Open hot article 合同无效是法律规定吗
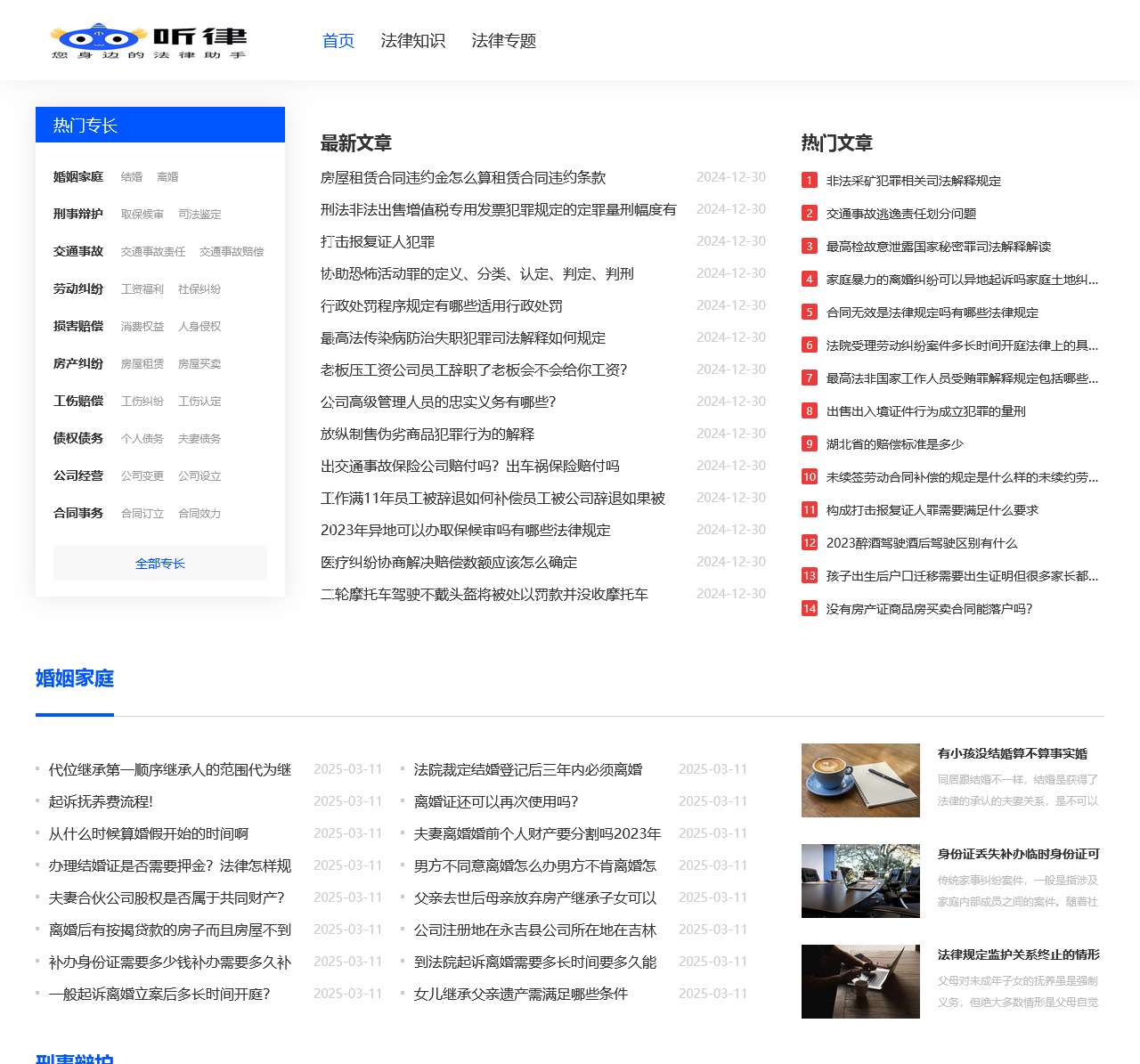The image size is (1140, 1064). [x=932, y=313]
